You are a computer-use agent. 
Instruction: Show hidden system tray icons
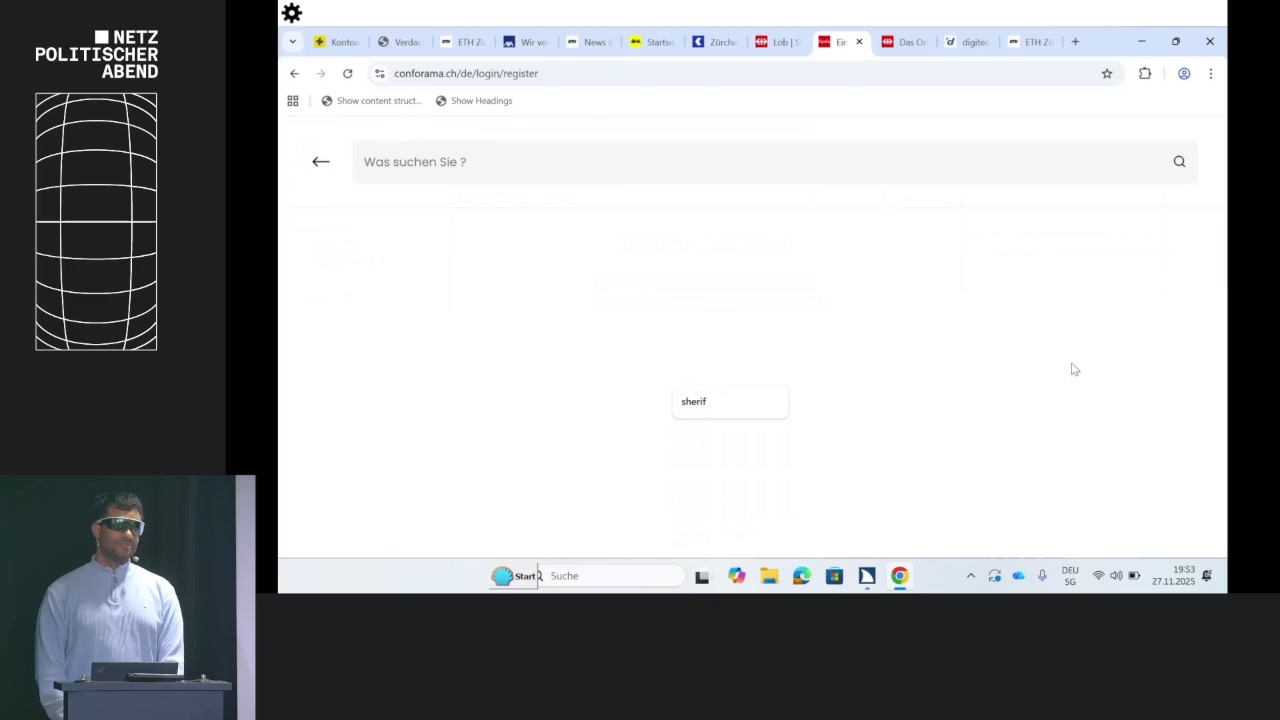coord(970,576)
